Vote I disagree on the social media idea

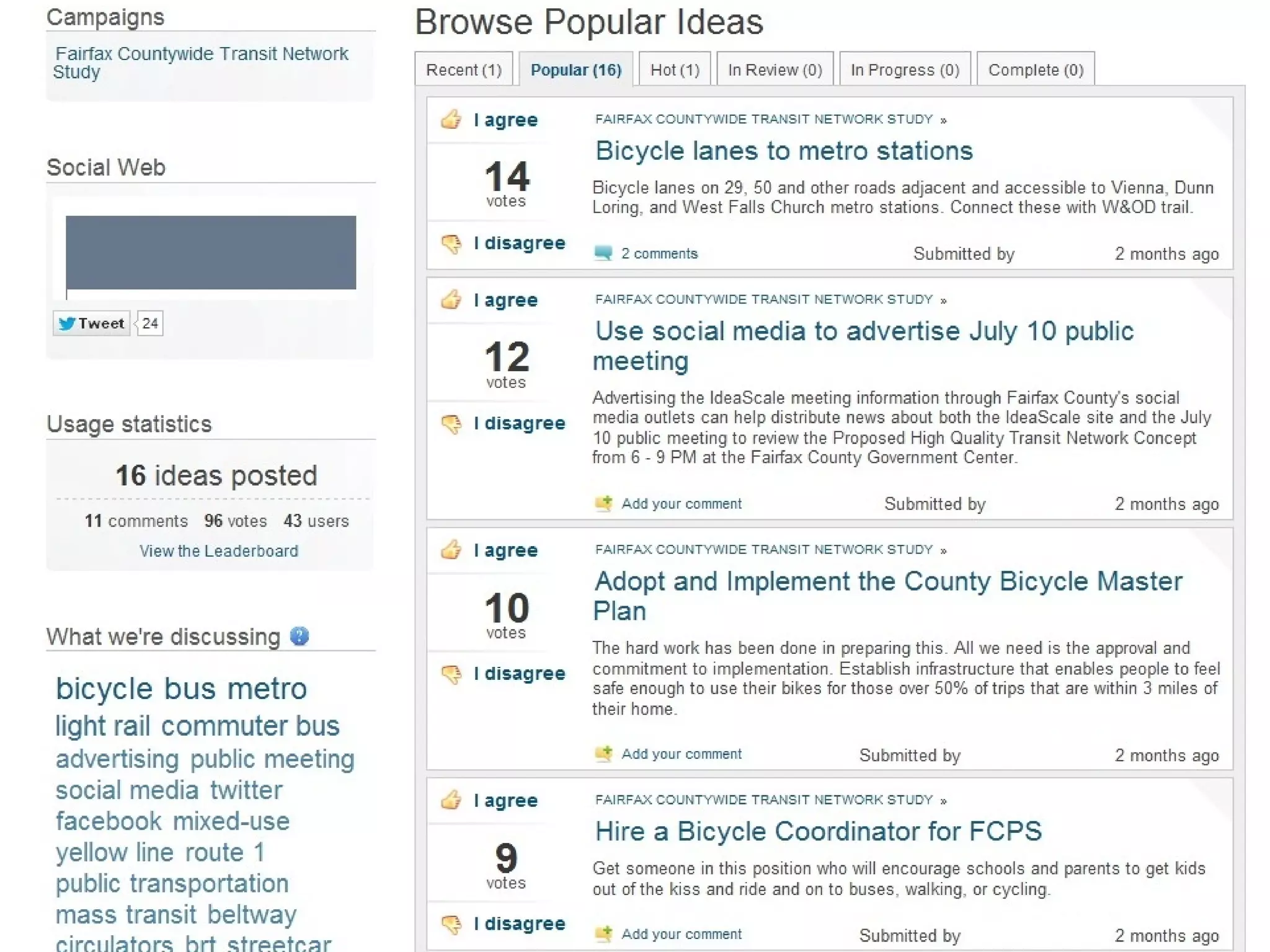click(519, 423)
